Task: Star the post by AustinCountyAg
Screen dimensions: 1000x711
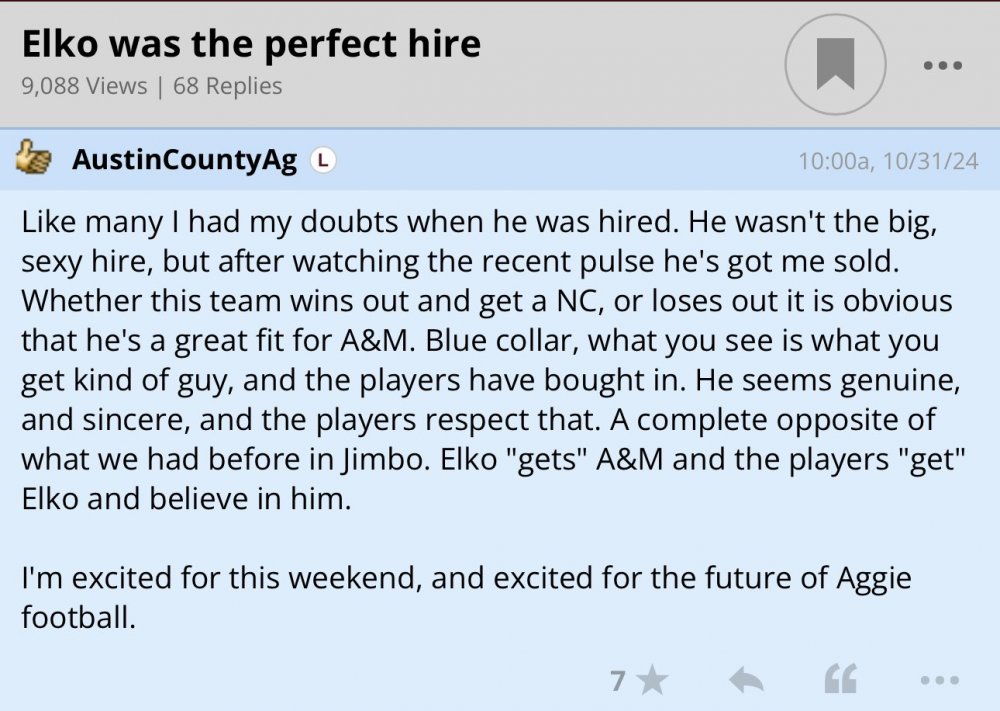Action: click(652, 681)
